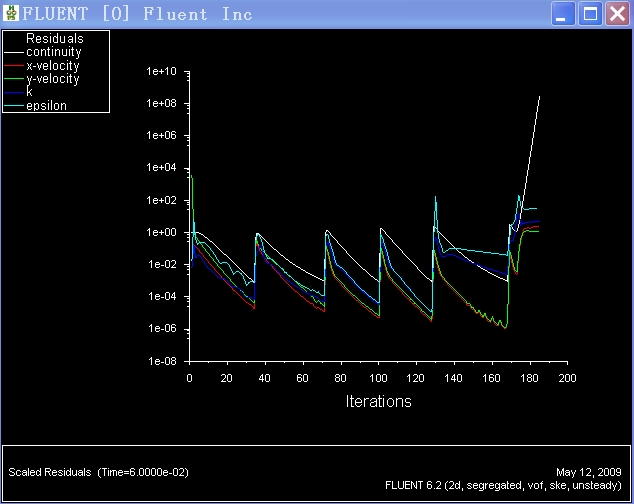This screenshot has width=634, height=504.
Task: Choose the y-velocity legend label
Action: point(53,79)
